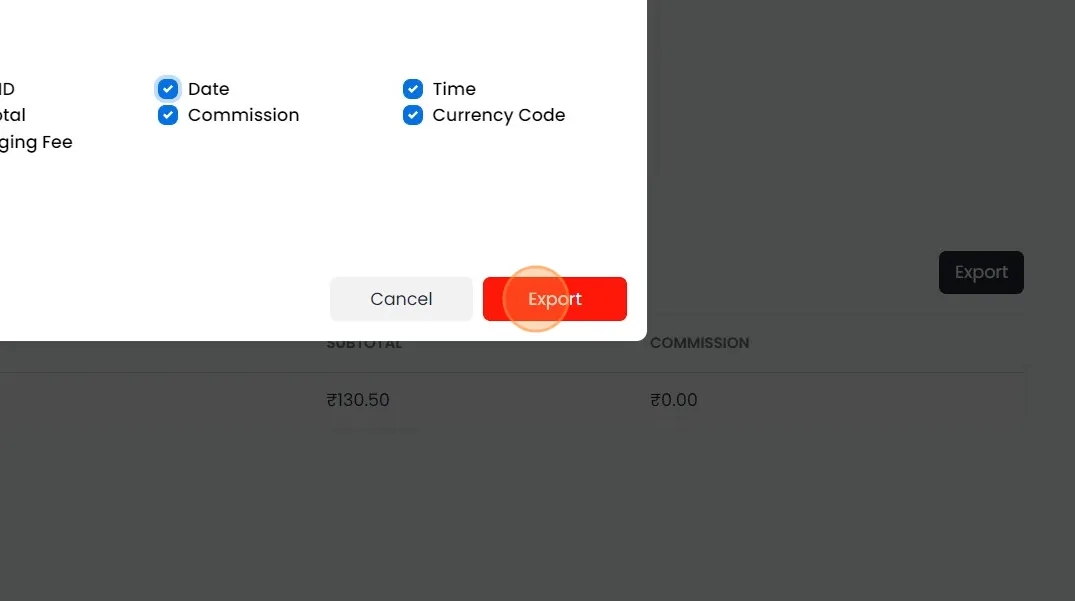Click the "Time" label text
The width and height of the screenshot is (1075, 601).
click(454, 89)
